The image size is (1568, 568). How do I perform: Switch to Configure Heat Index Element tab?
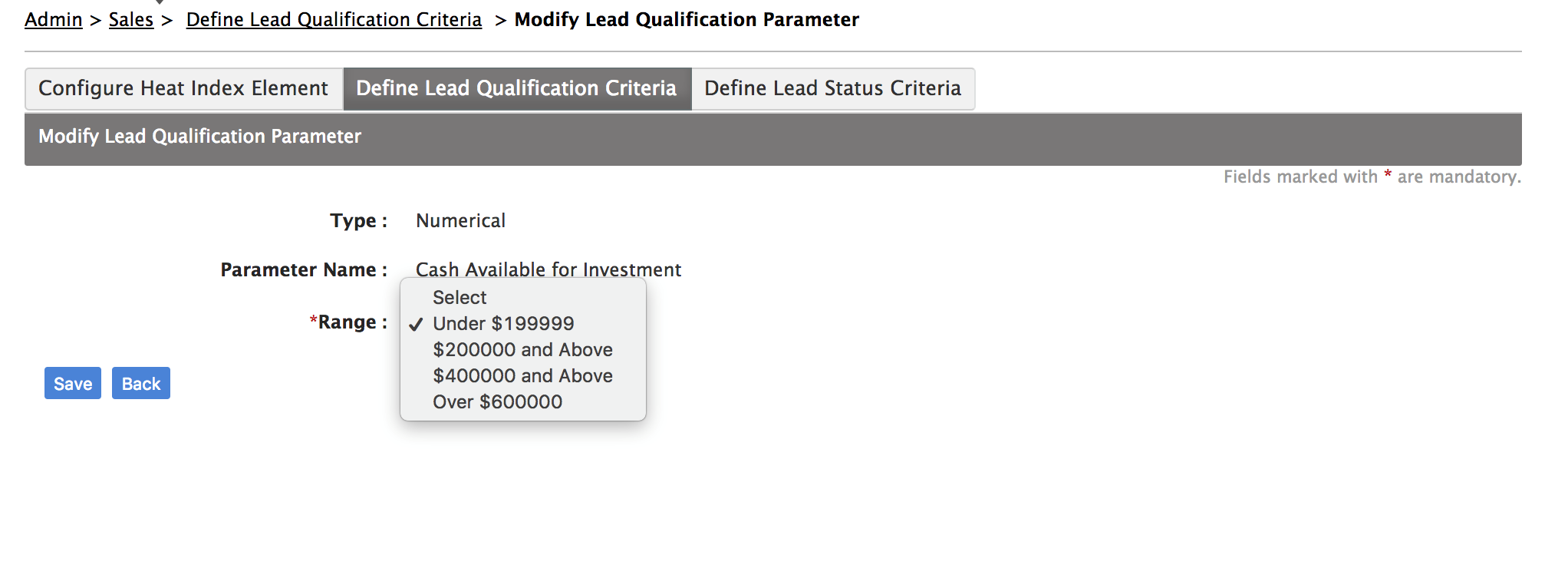(x=183, y=89)
